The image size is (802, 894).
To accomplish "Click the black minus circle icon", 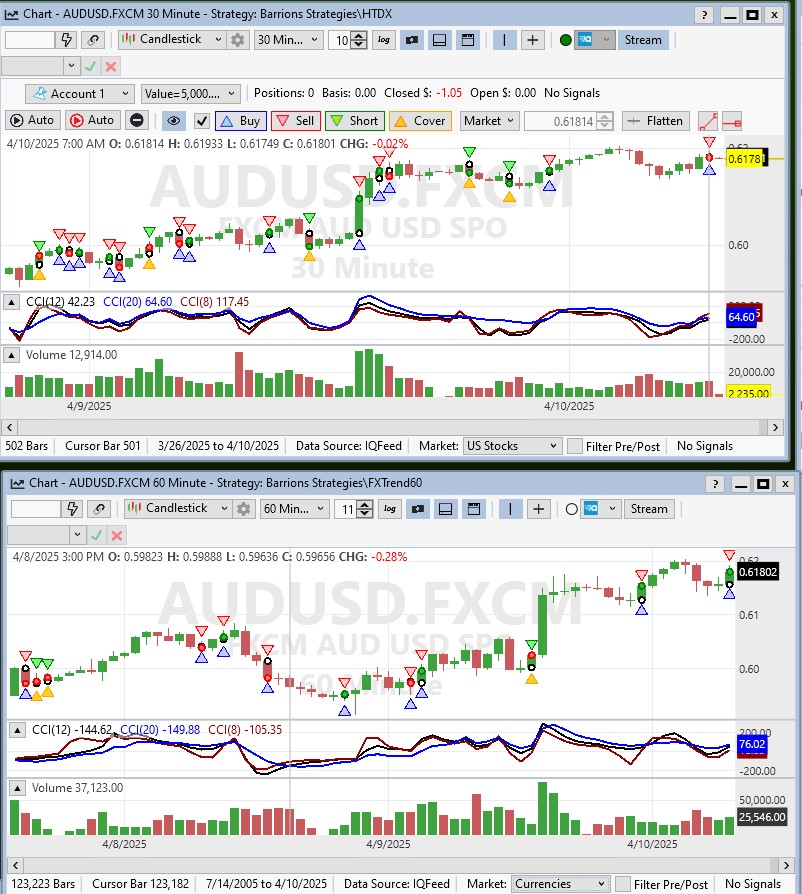I will [x=137, y=120].
